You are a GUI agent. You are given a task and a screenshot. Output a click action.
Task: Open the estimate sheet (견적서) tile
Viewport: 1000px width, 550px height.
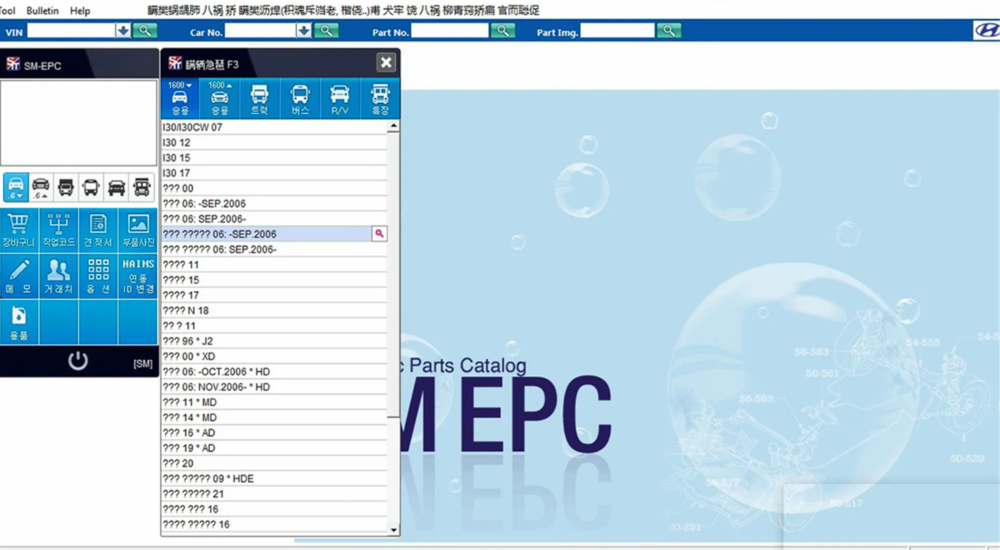click(98, 230)
